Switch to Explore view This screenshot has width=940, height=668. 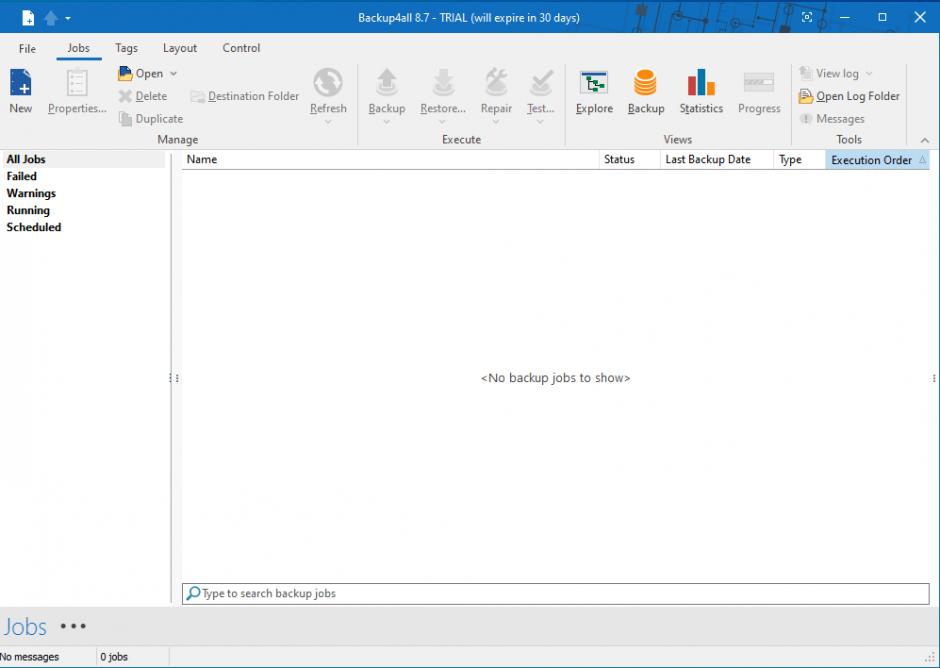coord(594,91)
